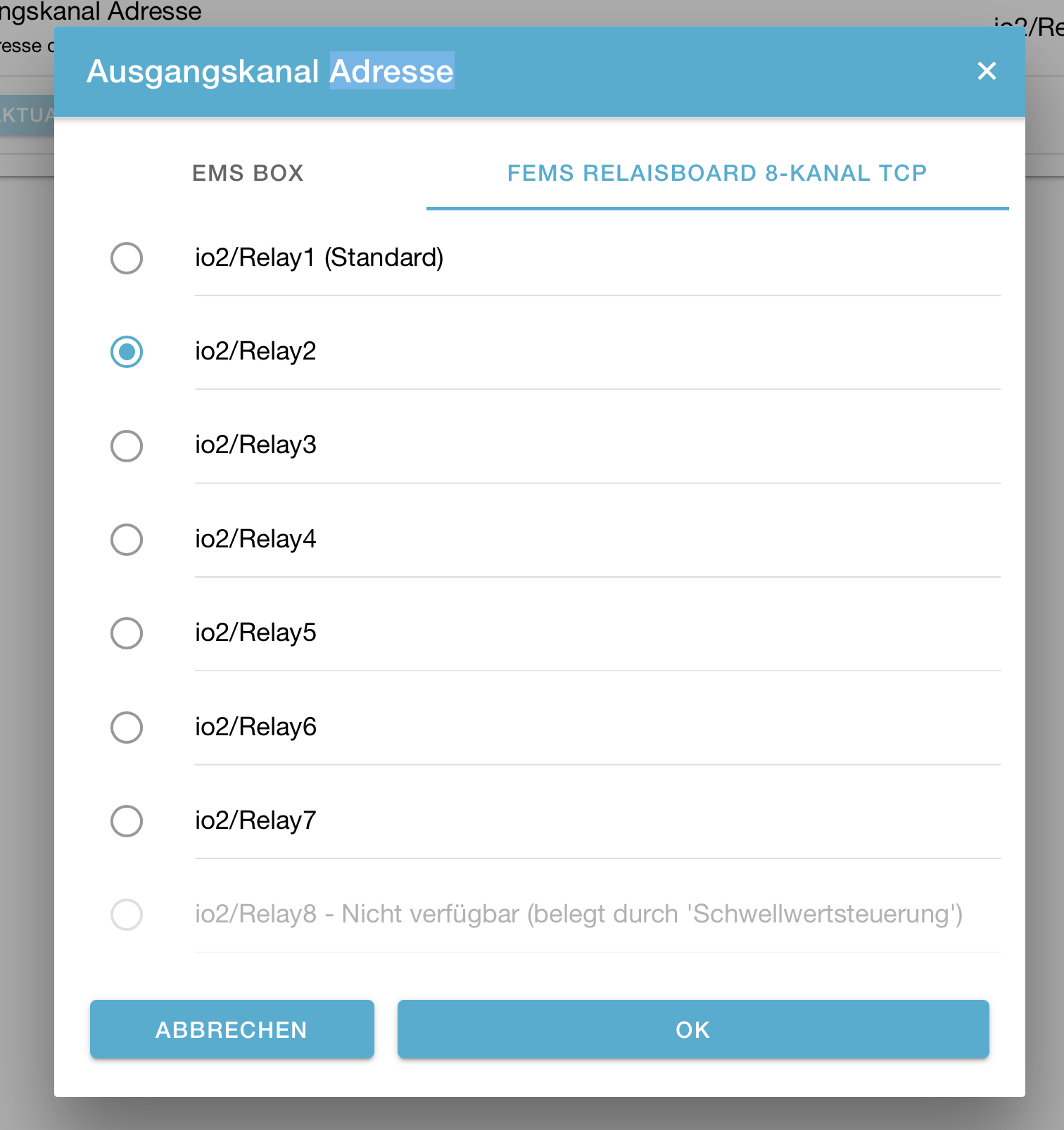This screenshot has width=1064, height=1130.
Task: Click the io2/Relay8 Nicht verfügbar label
Action: click(578, 914)
